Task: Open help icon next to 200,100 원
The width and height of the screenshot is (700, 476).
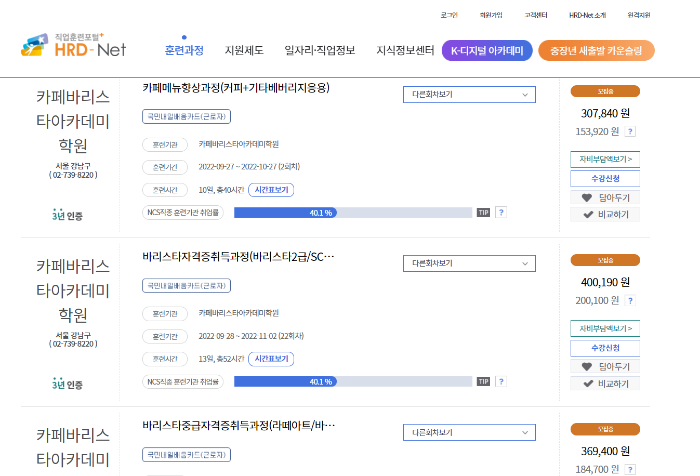Action: pos(630,301)
